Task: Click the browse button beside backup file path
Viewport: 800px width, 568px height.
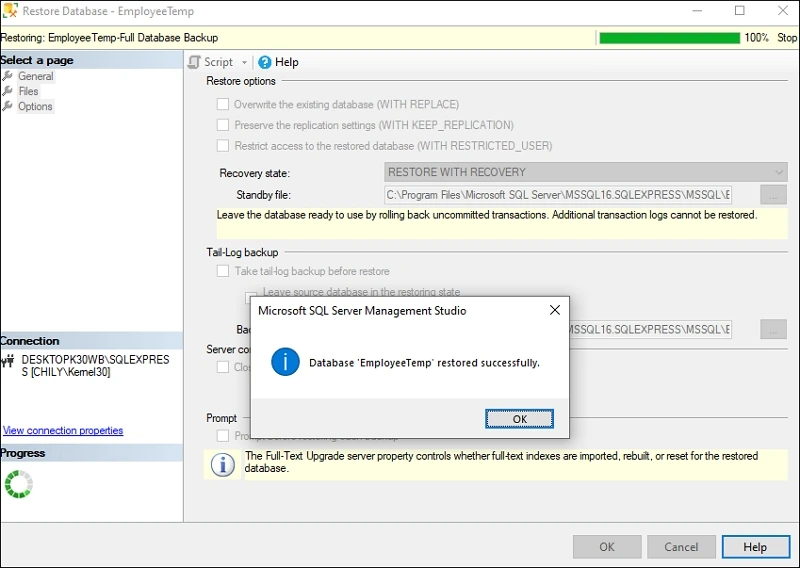Action: (x=773, y=329)
